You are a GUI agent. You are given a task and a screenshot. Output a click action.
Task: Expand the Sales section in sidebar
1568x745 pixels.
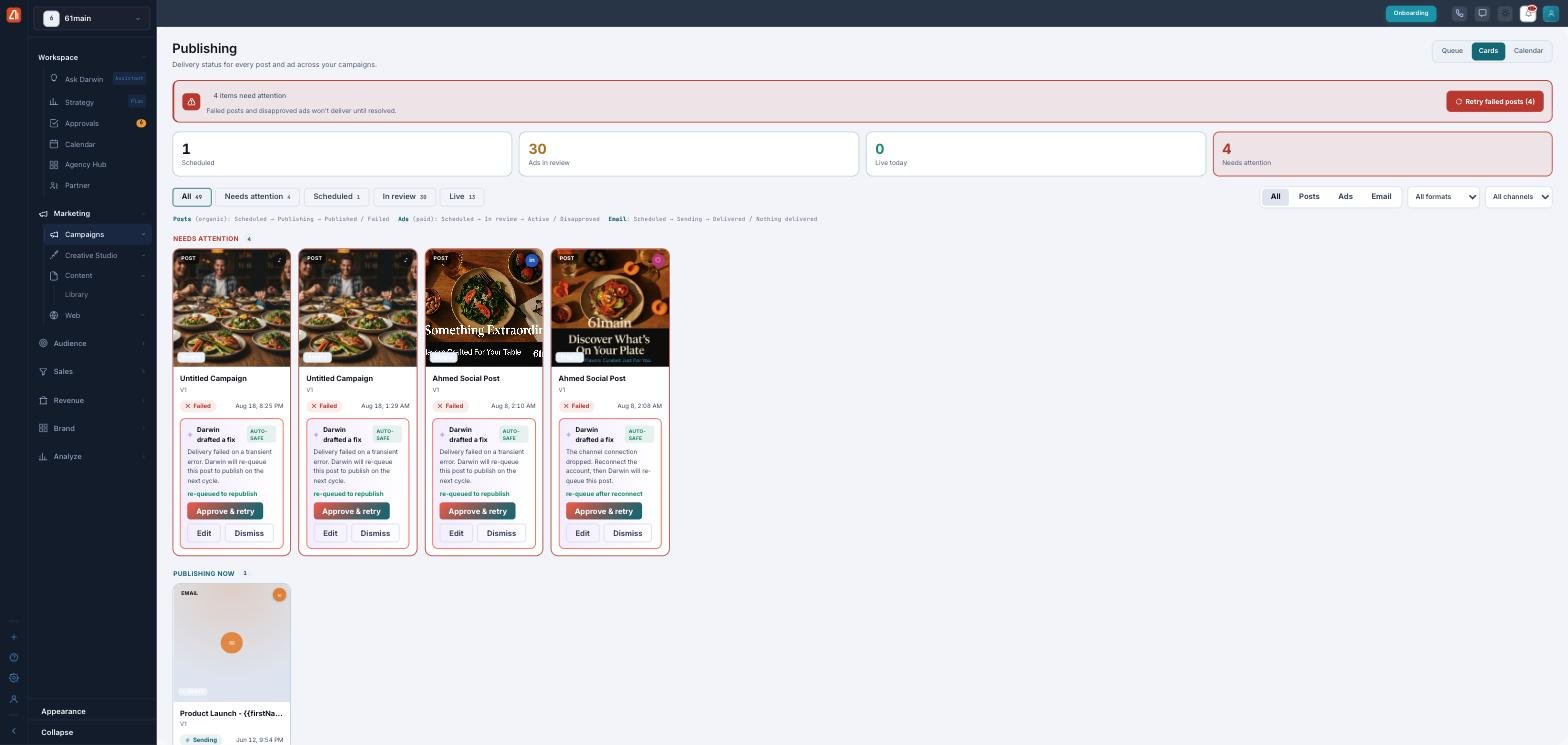click(92, 371)
